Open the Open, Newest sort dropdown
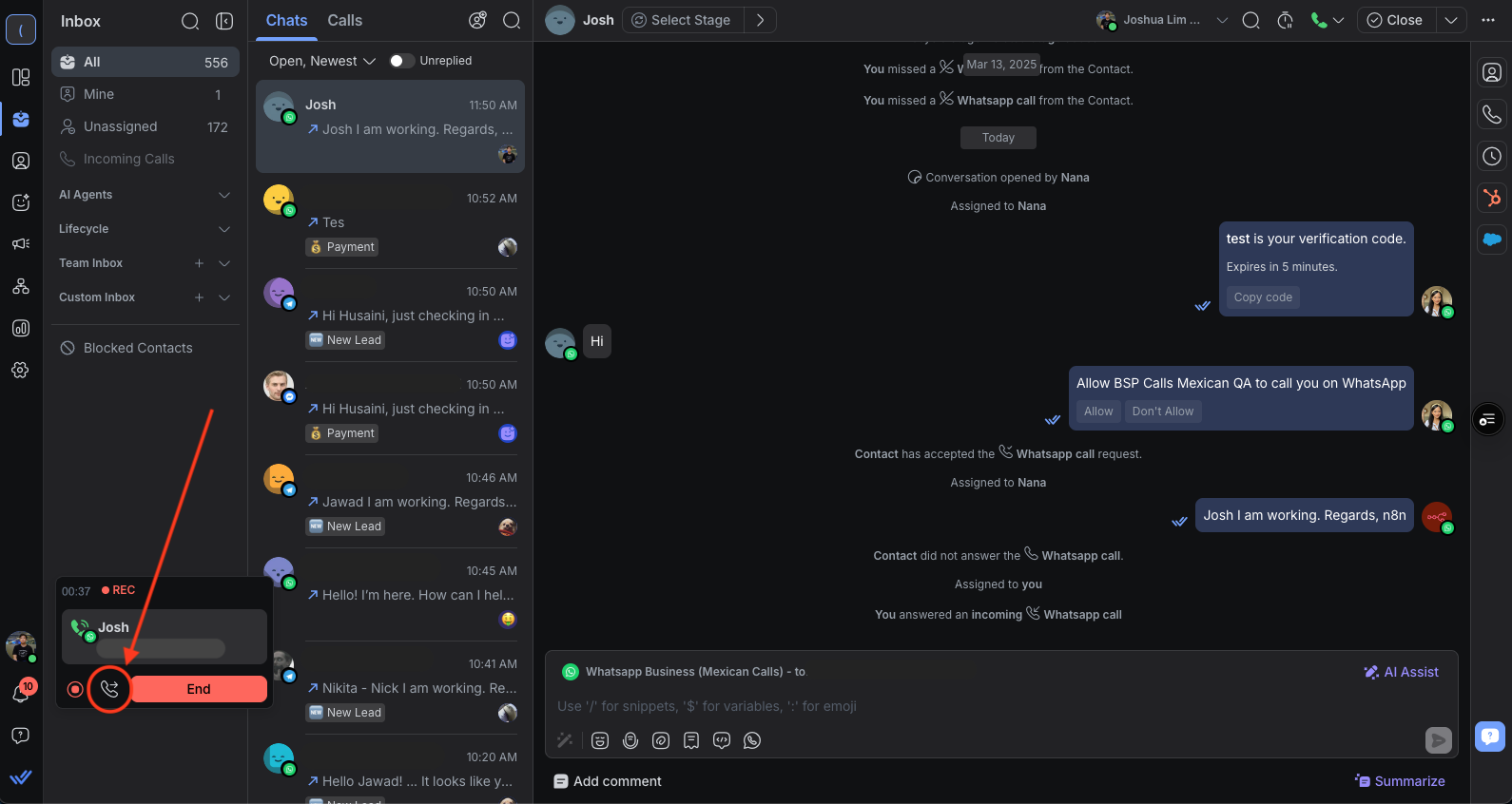Image resolution: width=1512 pixels, height=804 pixels. [x=322, y=61]
